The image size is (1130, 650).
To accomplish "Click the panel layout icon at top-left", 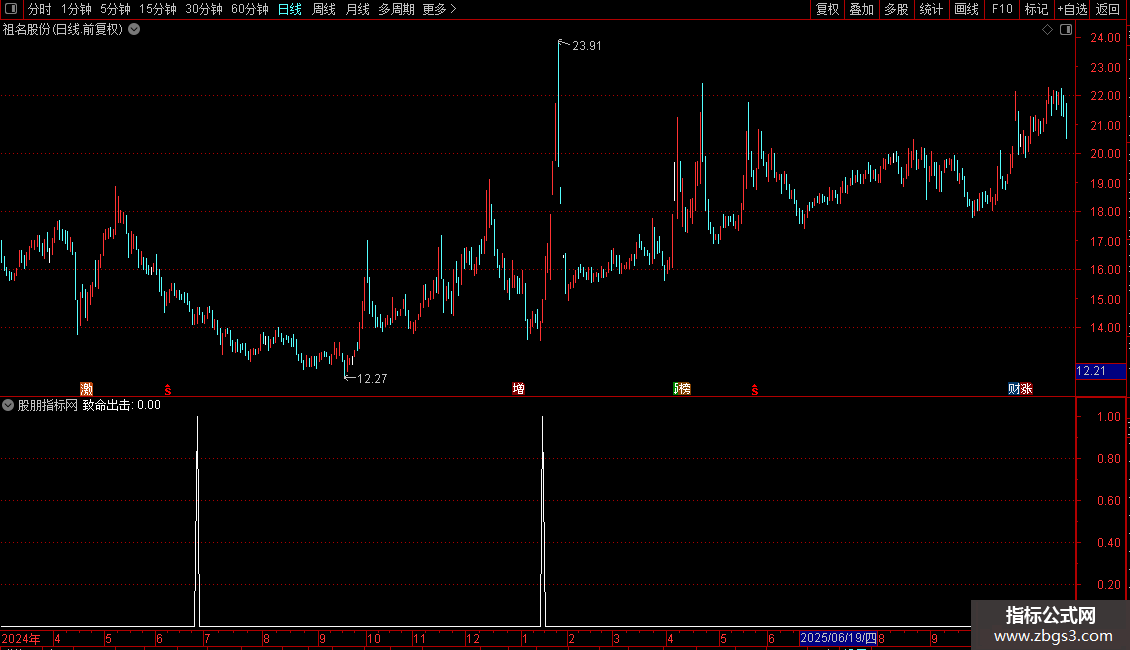I will pyautogui.click(x=11, y=9).
